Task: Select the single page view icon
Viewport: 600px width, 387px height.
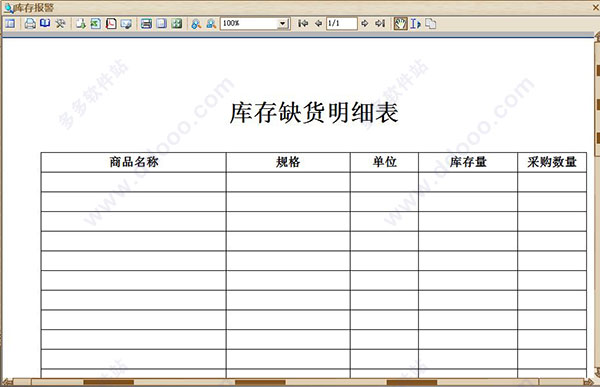Action: pyautogui.click(x=161, y=24)
